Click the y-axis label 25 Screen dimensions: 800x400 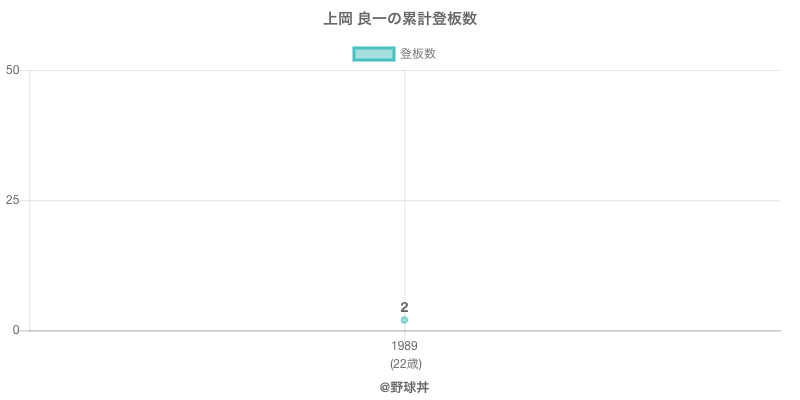point(12,200)
